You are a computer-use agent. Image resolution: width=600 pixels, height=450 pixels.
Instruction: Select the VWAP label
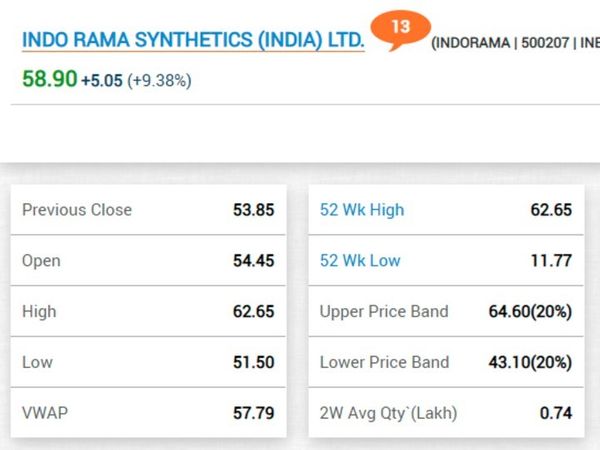(44, 413)
